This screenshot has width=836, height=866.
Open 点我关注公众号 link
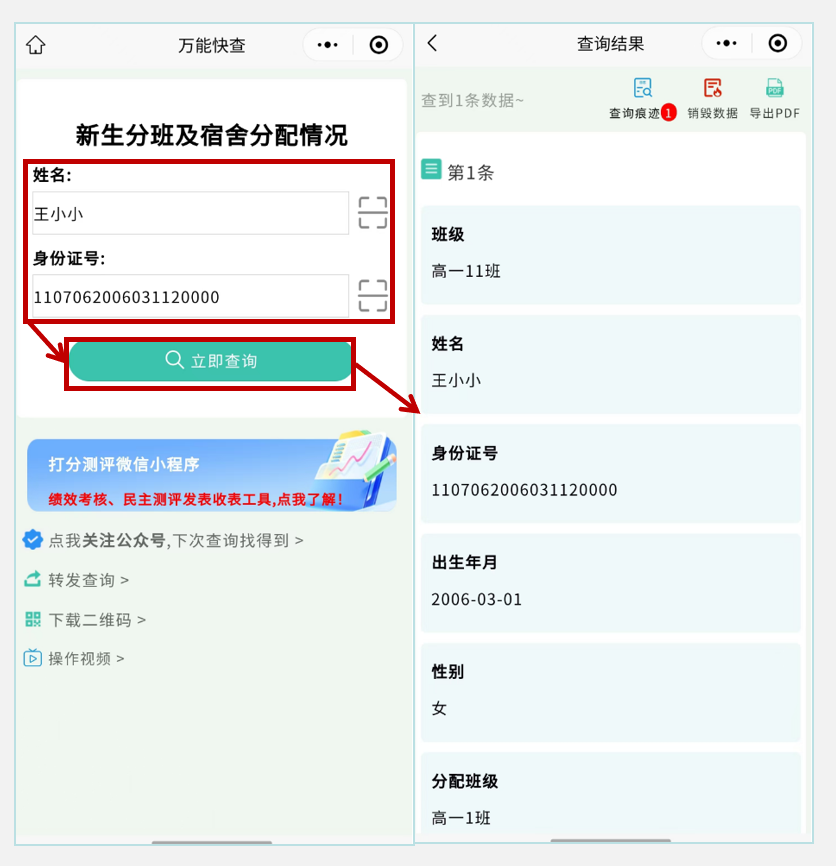click(x=176, y=540)
